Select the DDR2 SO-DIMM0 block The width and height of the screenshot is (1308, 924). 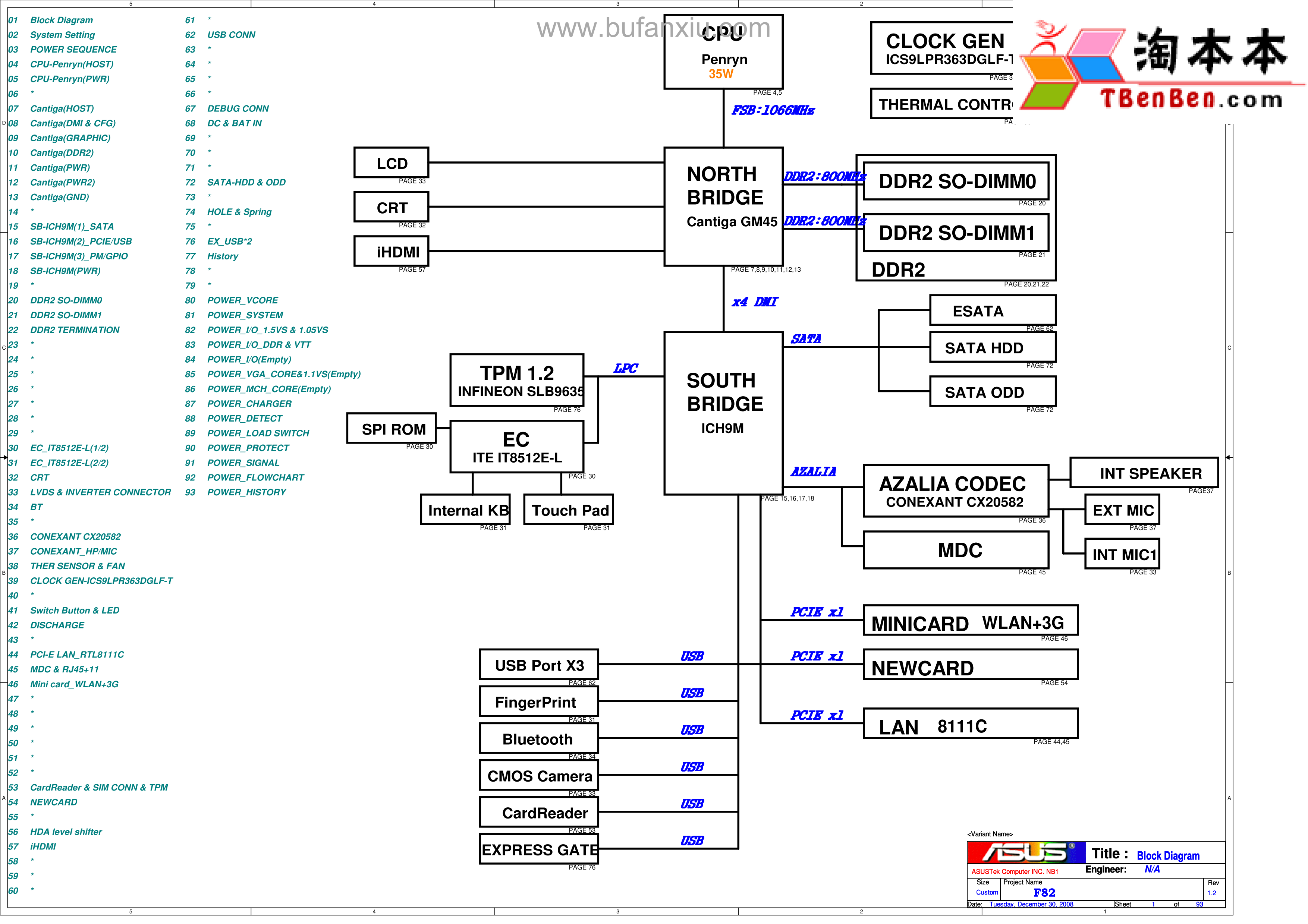click(x=956, y=182)
